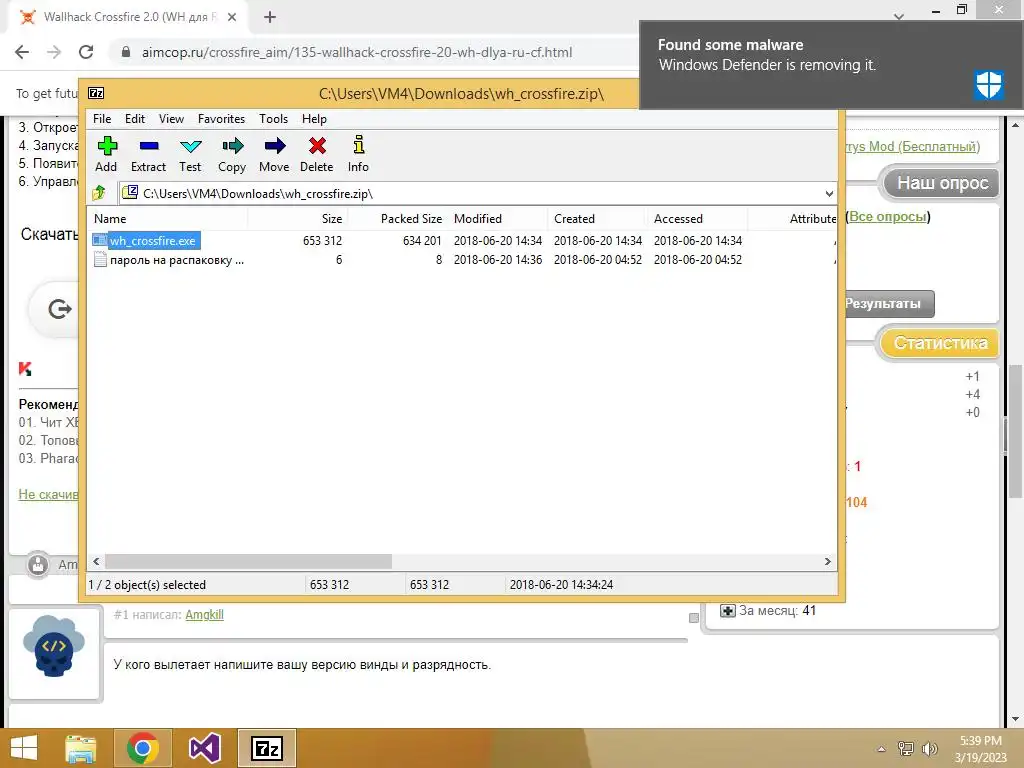Sort by the Accessed column header
Viewport: 1024px width, 768px height.
(697, 219)
